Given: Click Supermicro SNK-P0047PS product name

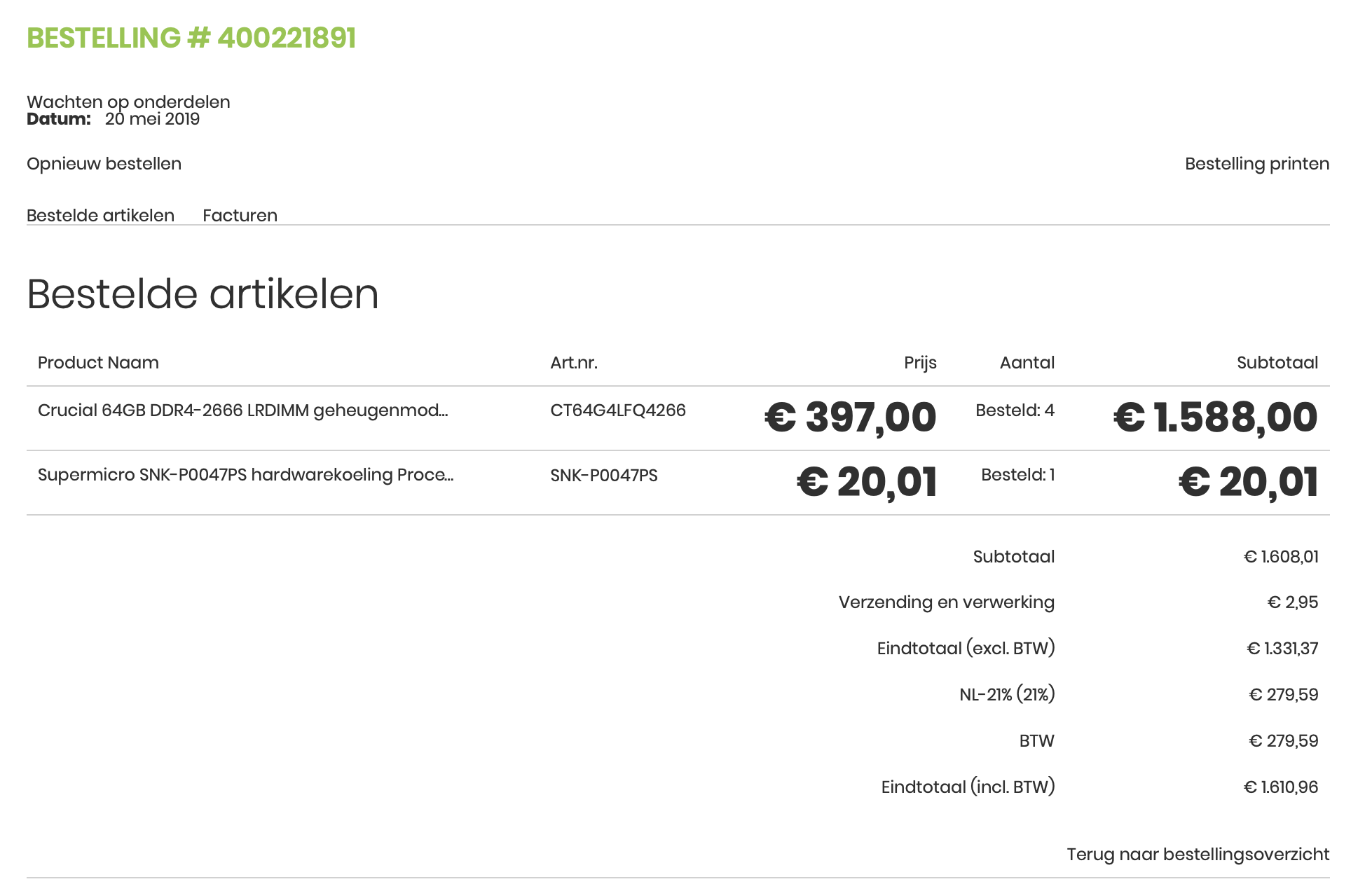Looking at the screenshot, I should (x=245, y=475).
